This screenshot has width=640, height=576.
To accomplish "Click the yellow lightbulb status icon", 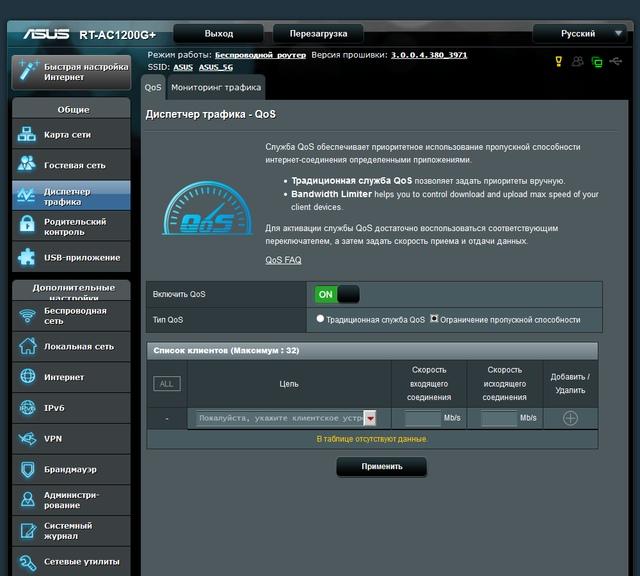I will click(x=558, y=61).
